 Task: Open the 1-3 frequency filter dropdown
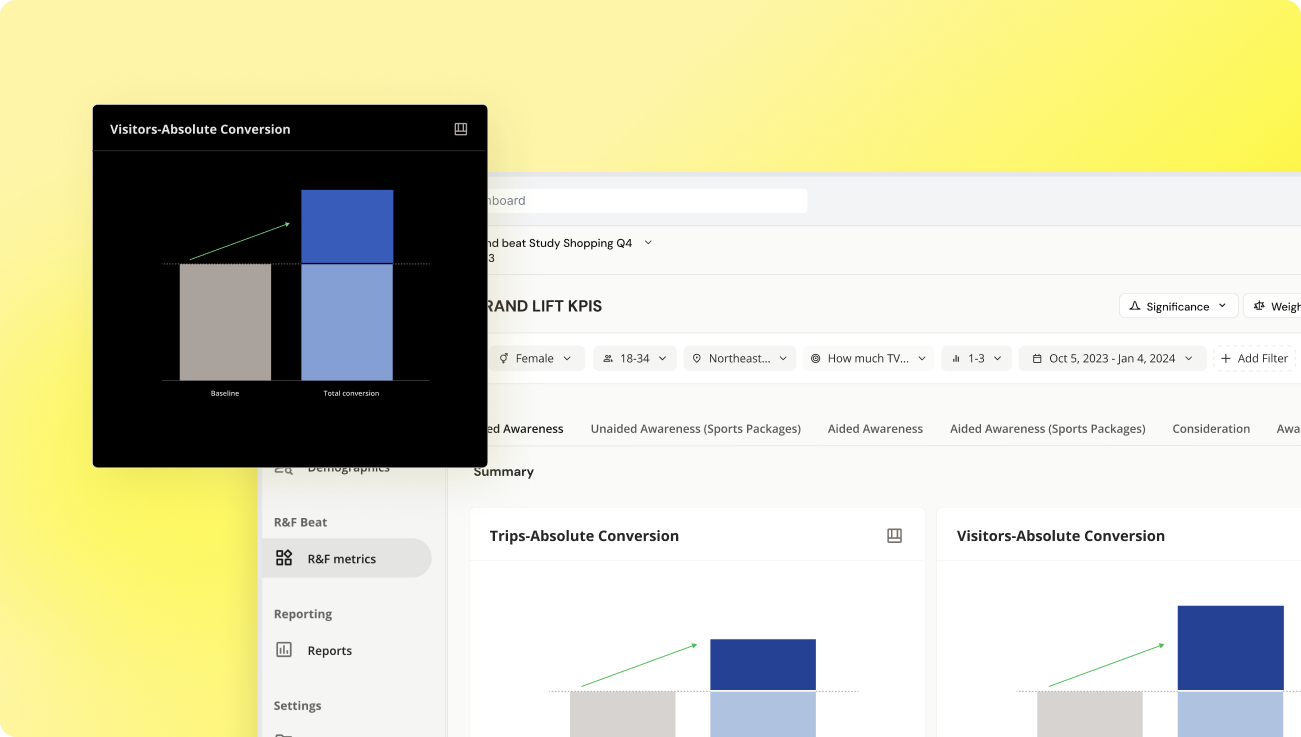point(976,358)
